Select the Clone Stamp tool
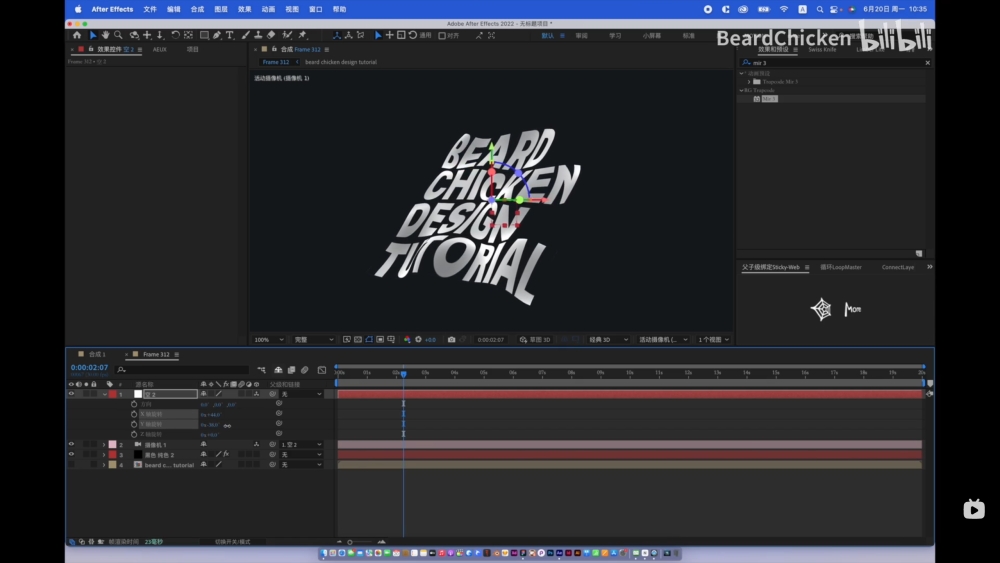The width and height of the screenshot is (1000, 563). click(258, 36)
